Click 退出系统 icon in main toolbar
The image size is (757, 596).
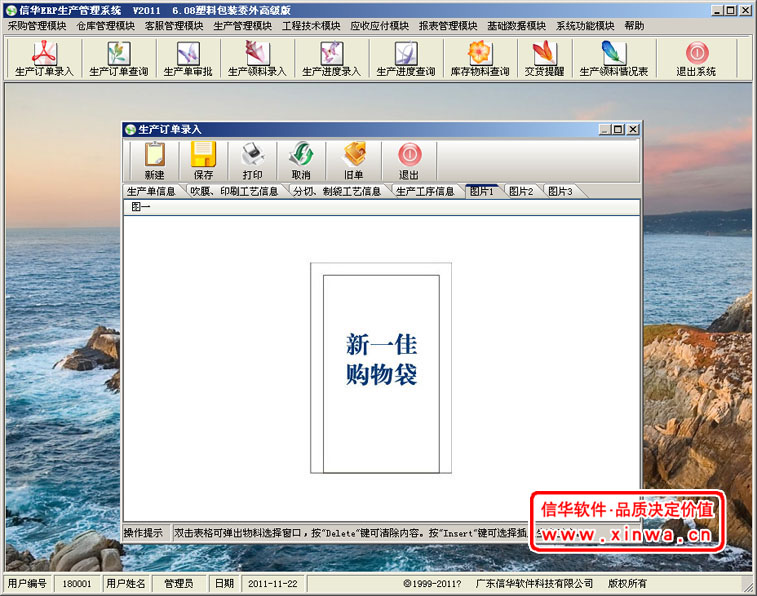[x=696, y=59]
